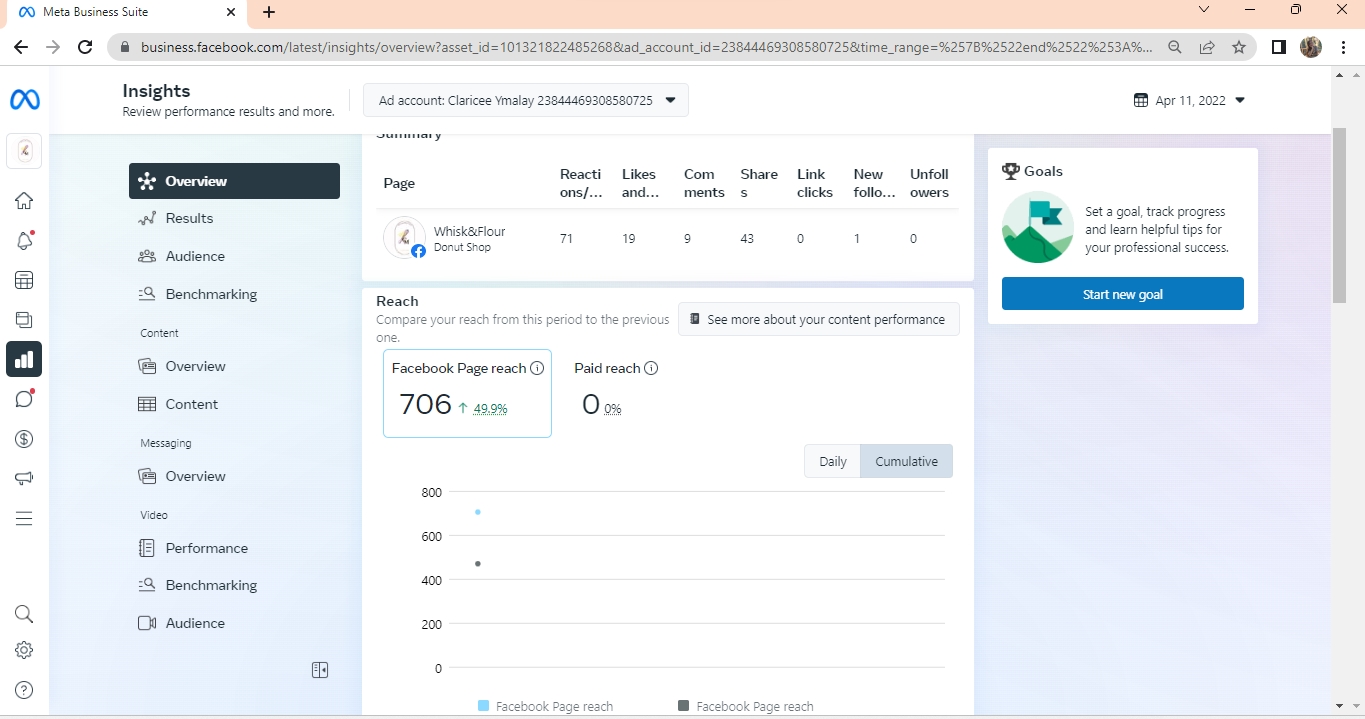Click Start new goal button
Screen dimensions: 1365x719
[x=1122, y=294]
